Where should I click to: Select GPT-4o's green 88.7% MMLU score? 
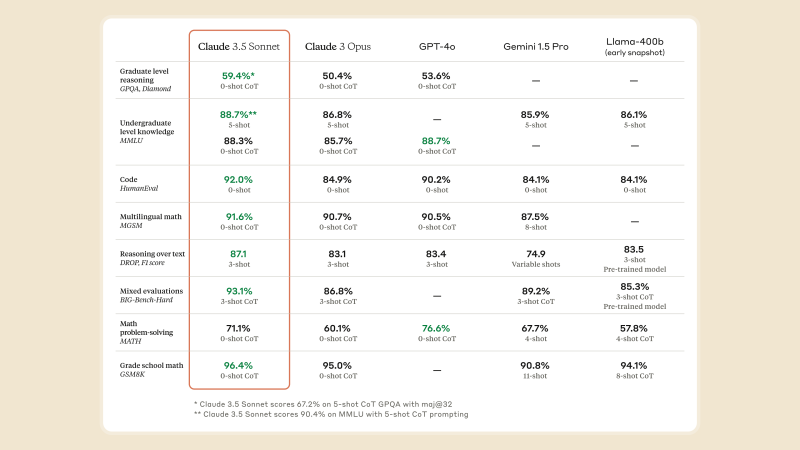[x=436, y=141]
